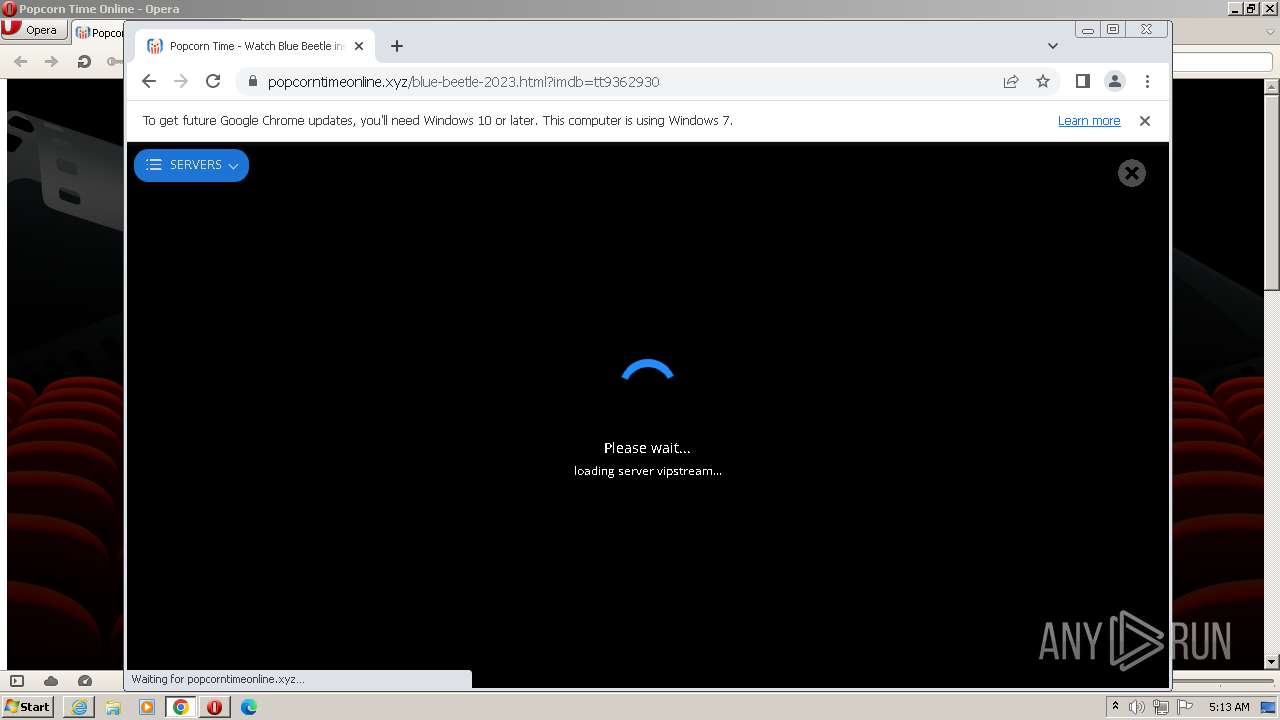Open Chrome profile avatar

click(x=1114, y=81)
